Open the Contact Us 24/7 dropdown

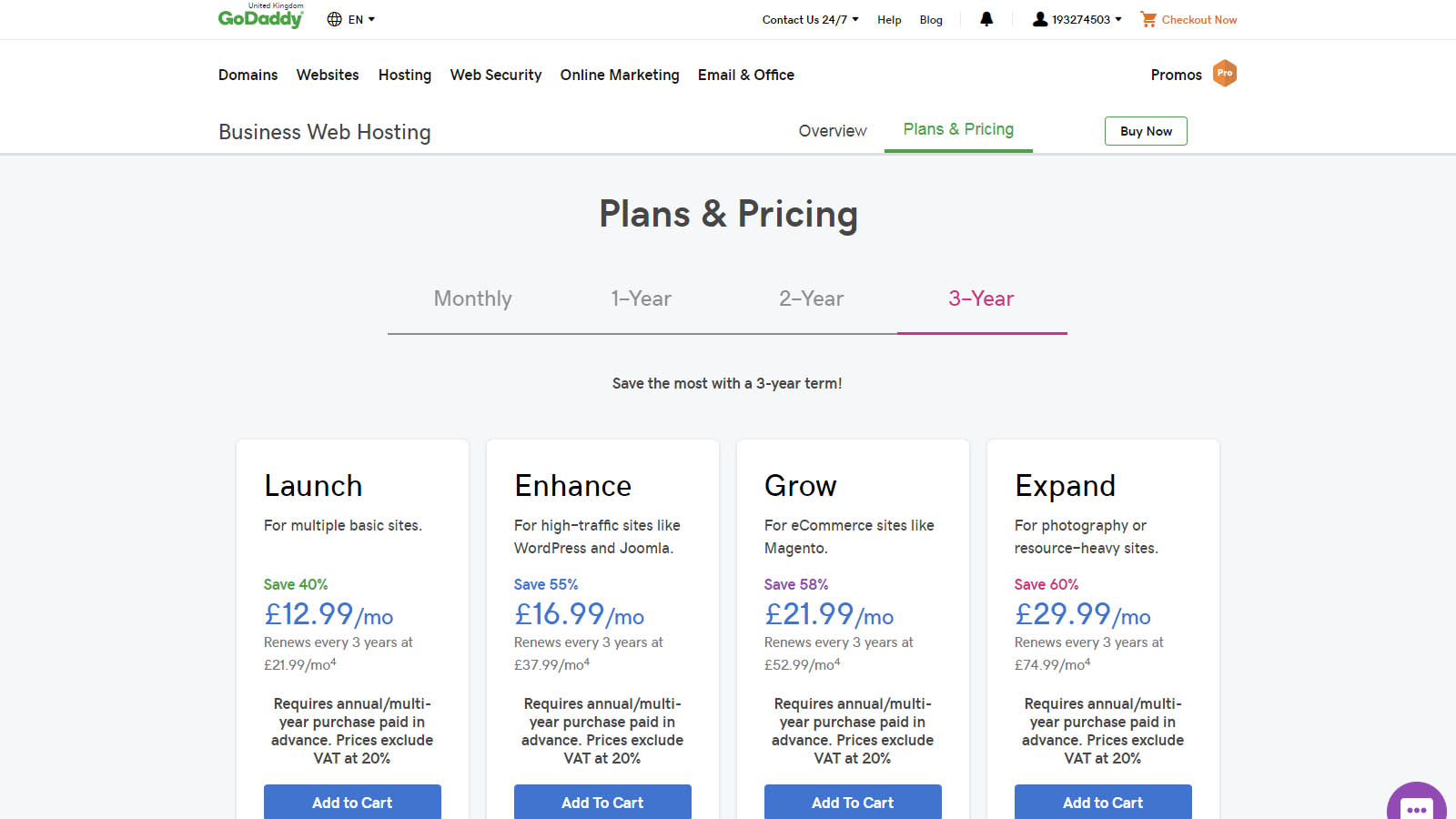point(808,19)
